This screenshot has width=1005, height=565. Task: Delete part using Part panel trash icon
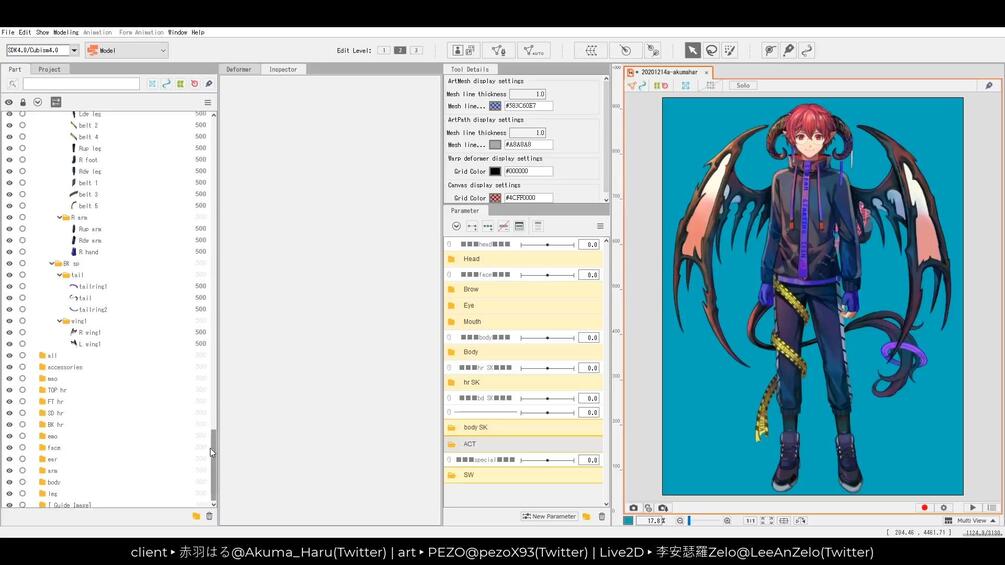(209, 516)
